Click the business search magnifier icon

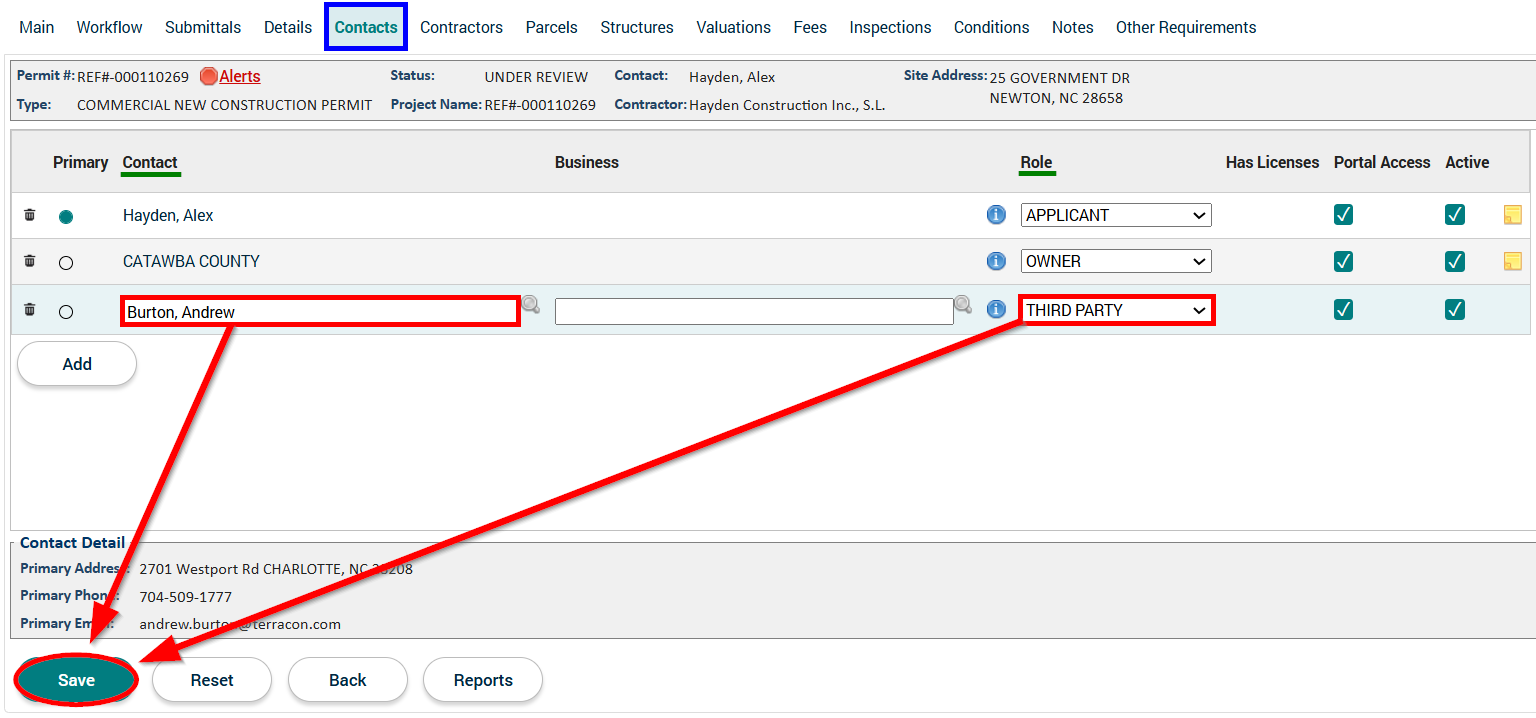963,305
